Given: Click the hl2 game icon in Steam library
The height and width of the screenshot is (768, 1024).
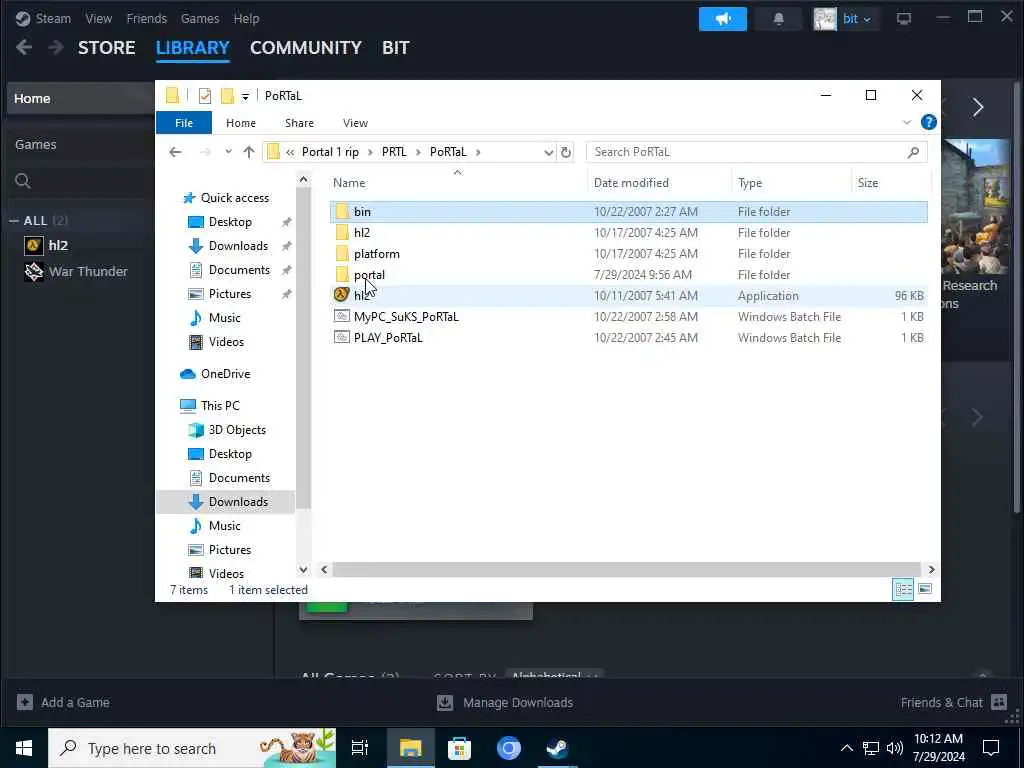Looking at the screenshot, I should tap(33, 246).
